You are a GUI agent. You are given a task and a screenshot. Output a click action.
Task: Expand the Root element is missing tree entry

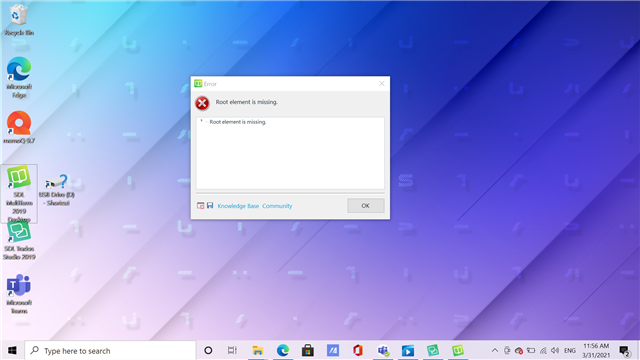click(x=201, y=121)
